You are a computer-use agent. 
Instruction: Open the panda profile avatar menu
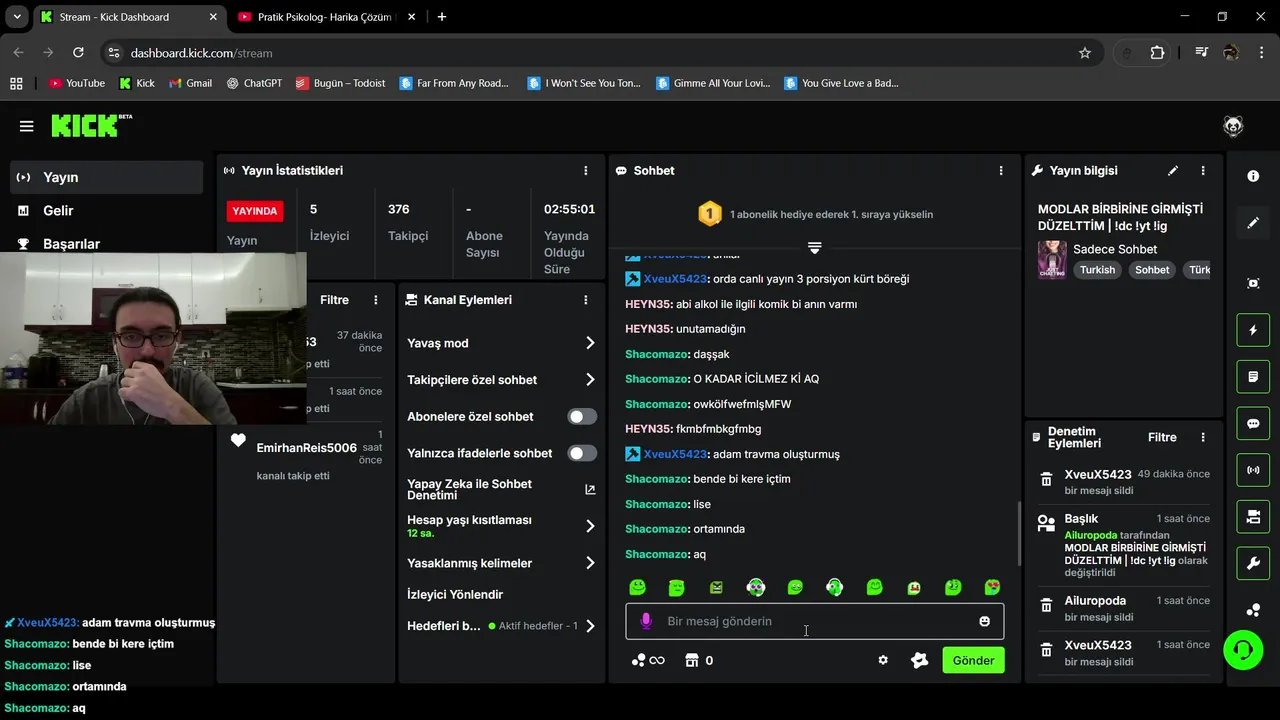click(x=1233, y=126)
